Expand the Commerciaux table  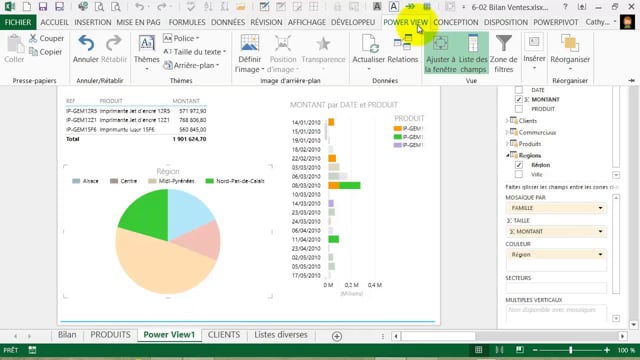click(507, 132)
